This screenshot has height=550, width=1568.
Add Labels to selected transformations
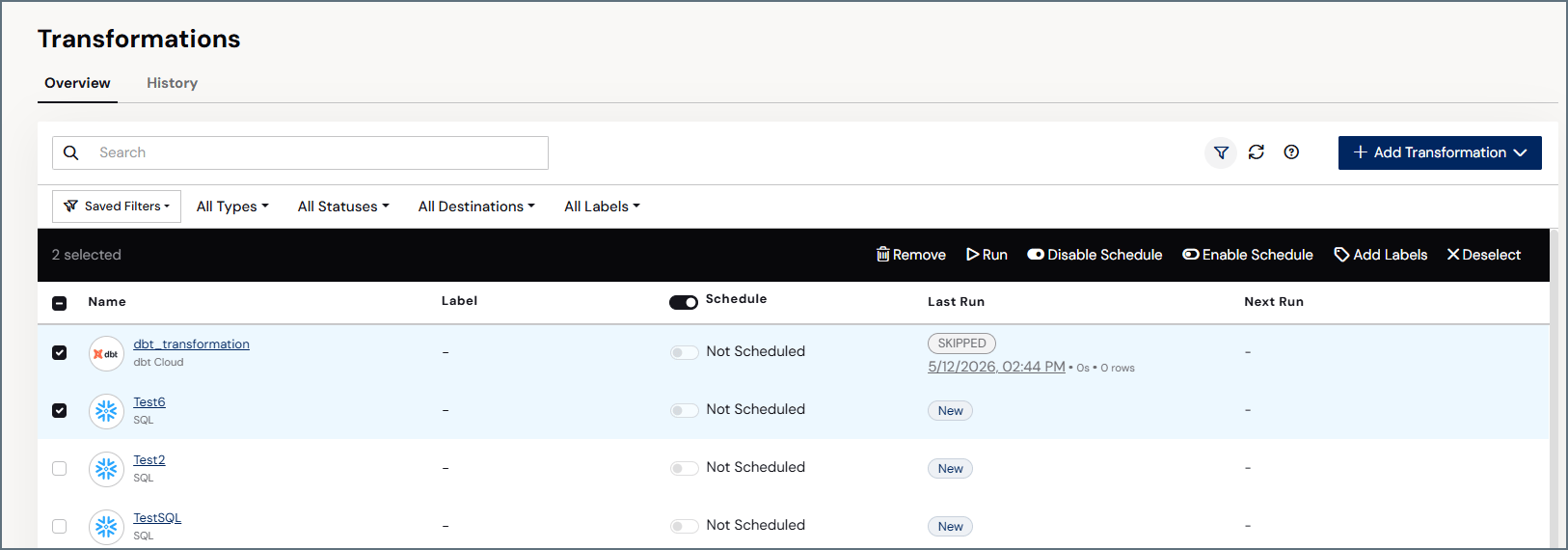[x=1380, y=255]
